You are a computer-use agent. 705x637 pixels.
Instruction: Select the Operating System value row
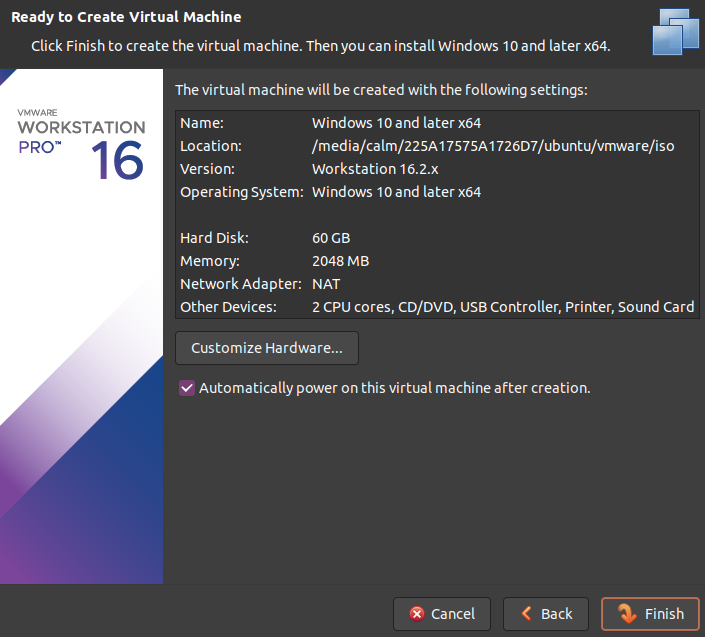[396, 192]
